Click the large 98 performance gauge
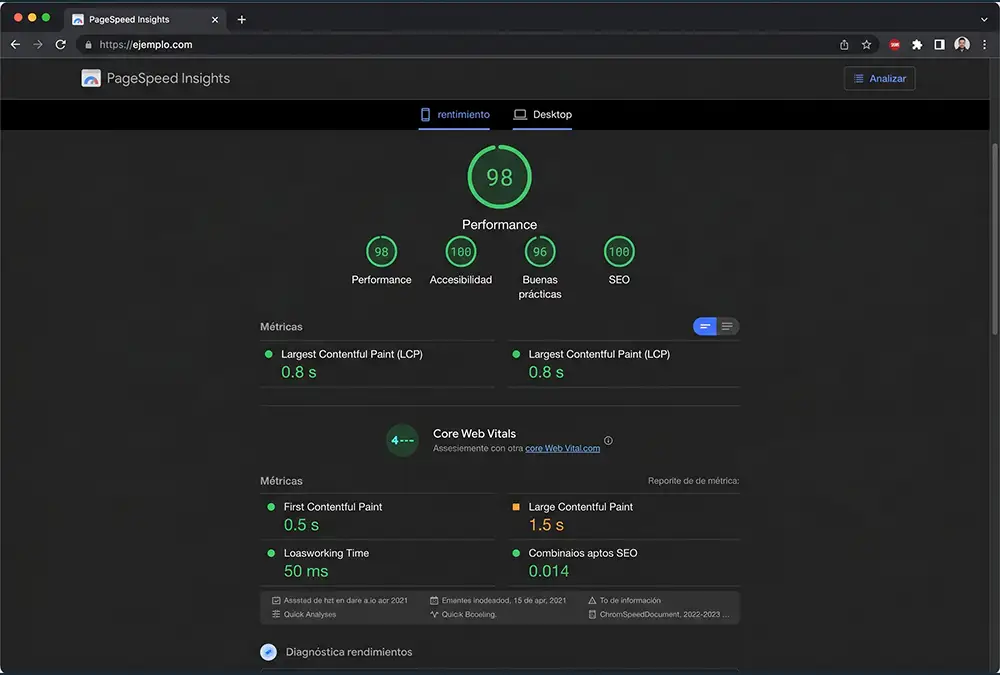Screen dimensions: 1000x675 [499, 177]
